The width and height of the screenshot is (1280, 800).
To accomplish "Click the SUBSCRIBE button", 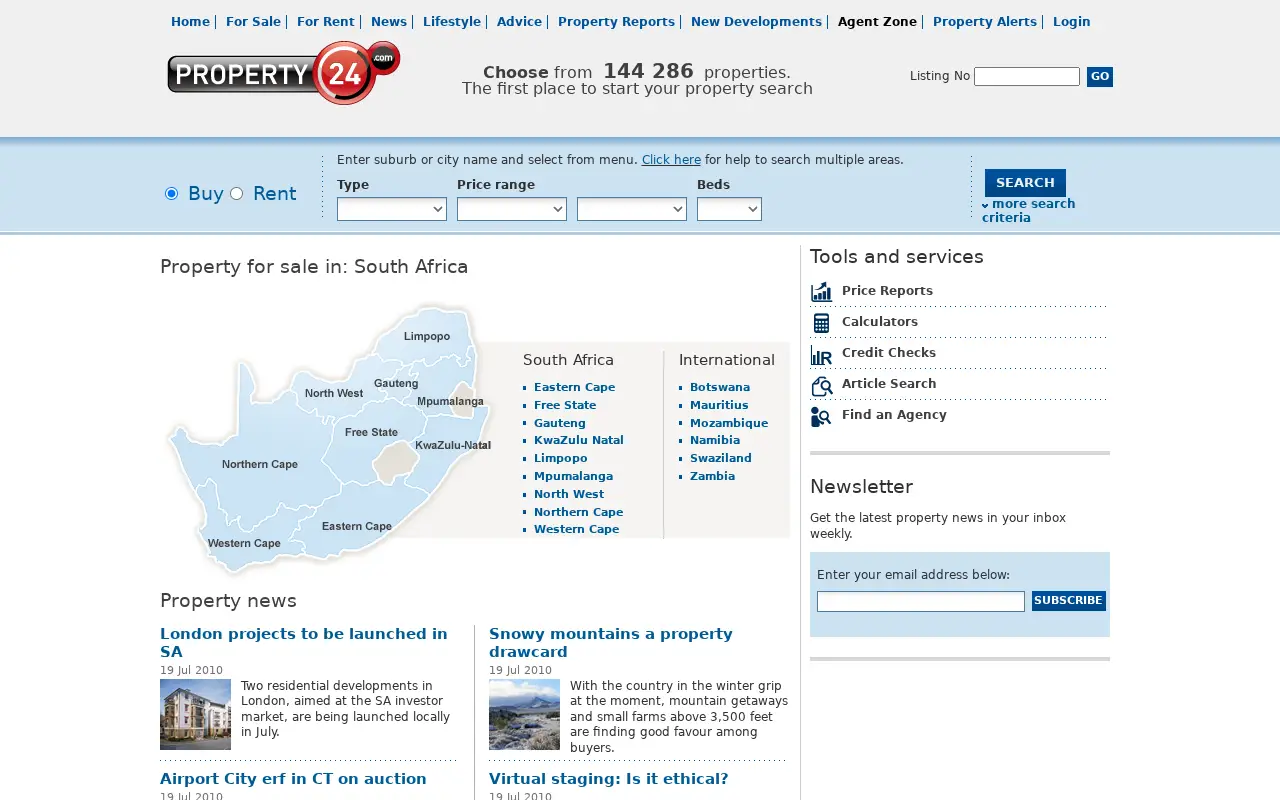I will pyautogui.click(x=1069, y=601).
